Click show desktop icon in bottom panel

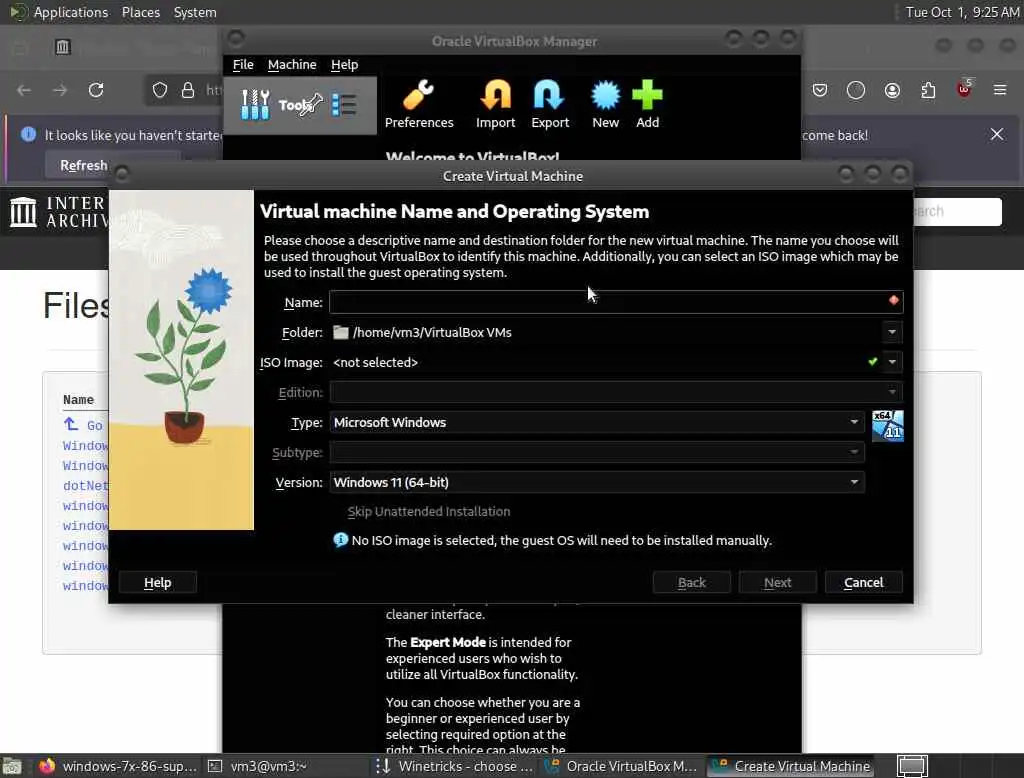click(12, 766)
